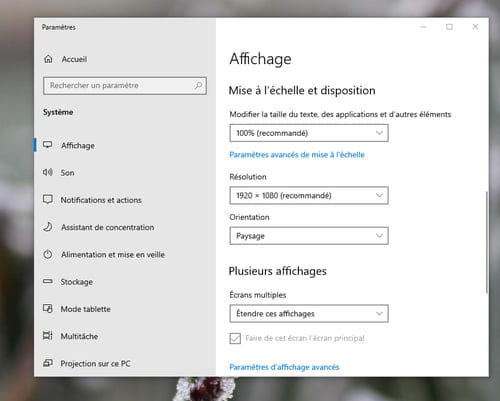Viewport: 500px width, 401px height.
Task: Open the 1920 × 1080 resolution dropdown
Action: (x=309, y=195)
